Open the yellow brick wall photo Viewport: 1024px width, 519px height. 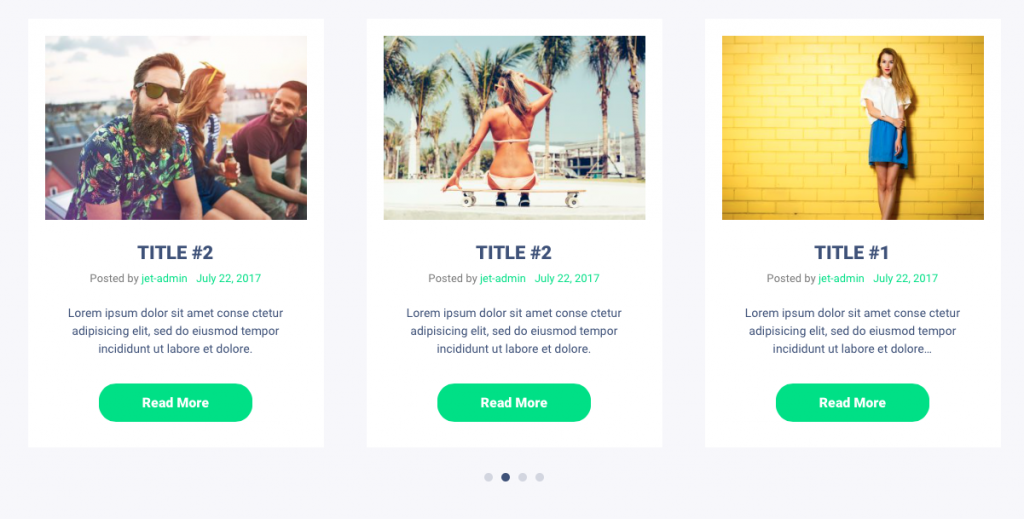(852, 128)
